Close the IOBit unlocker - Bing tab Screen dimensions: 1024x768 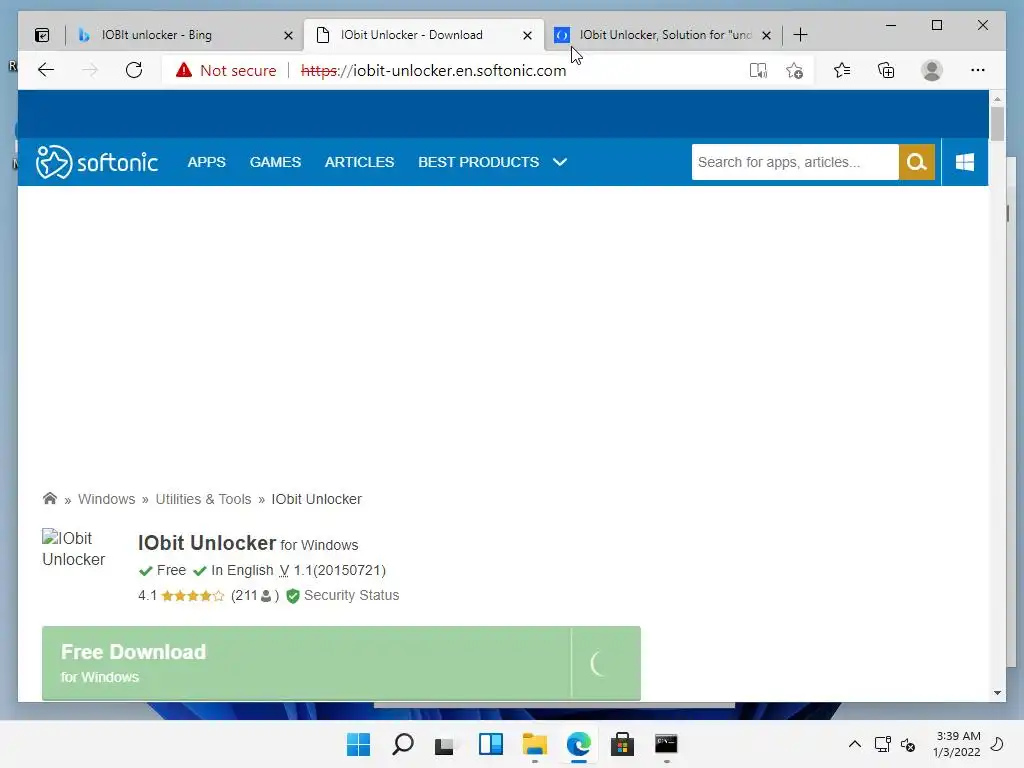288,35
